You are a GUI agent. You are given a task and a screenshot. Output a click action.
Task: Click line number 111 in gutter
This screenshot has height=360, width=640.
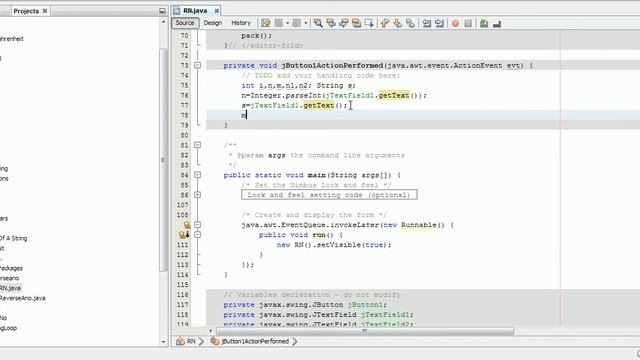(183, 245)
